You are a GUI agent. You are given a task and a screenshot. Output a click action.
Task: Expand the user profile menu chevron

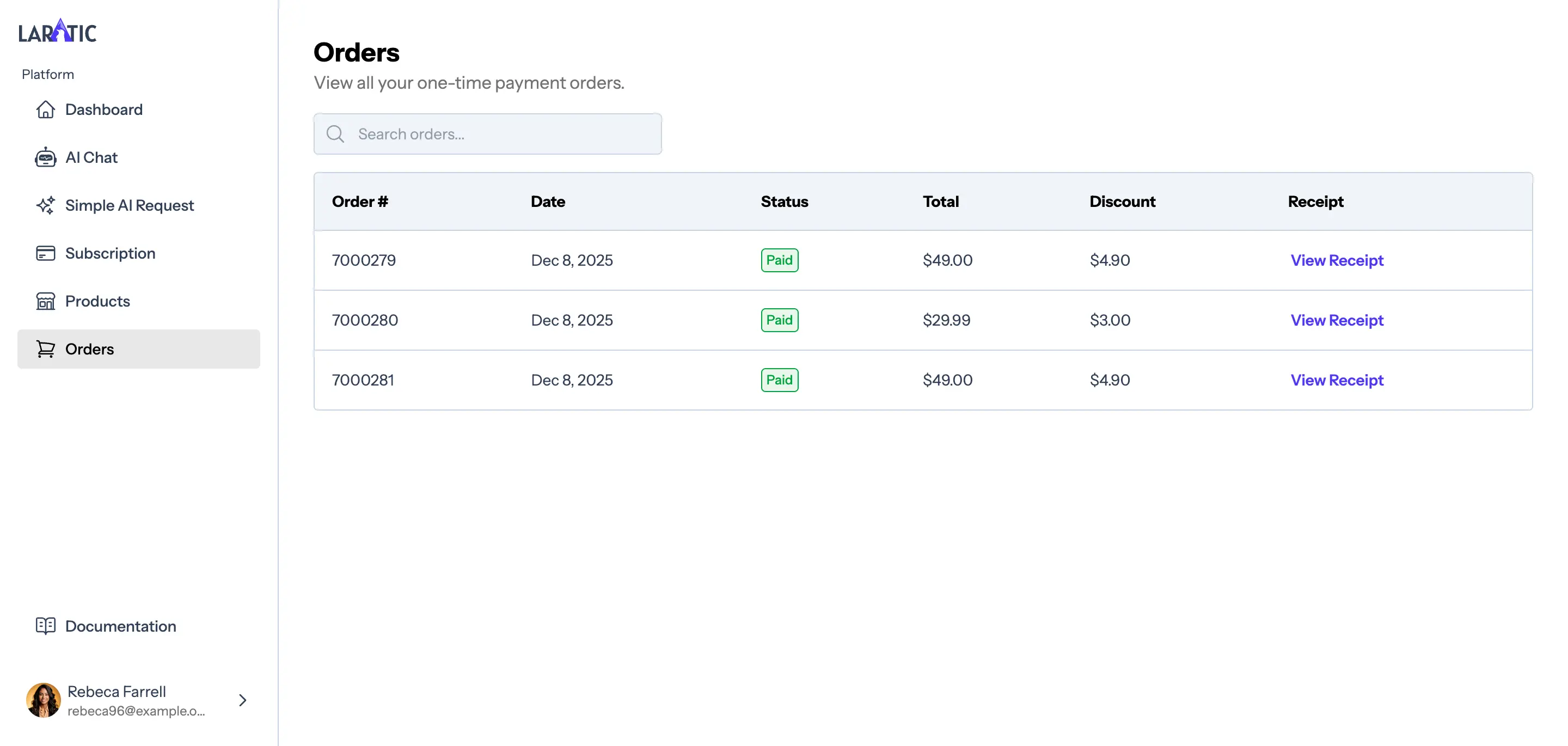point(242,700)
